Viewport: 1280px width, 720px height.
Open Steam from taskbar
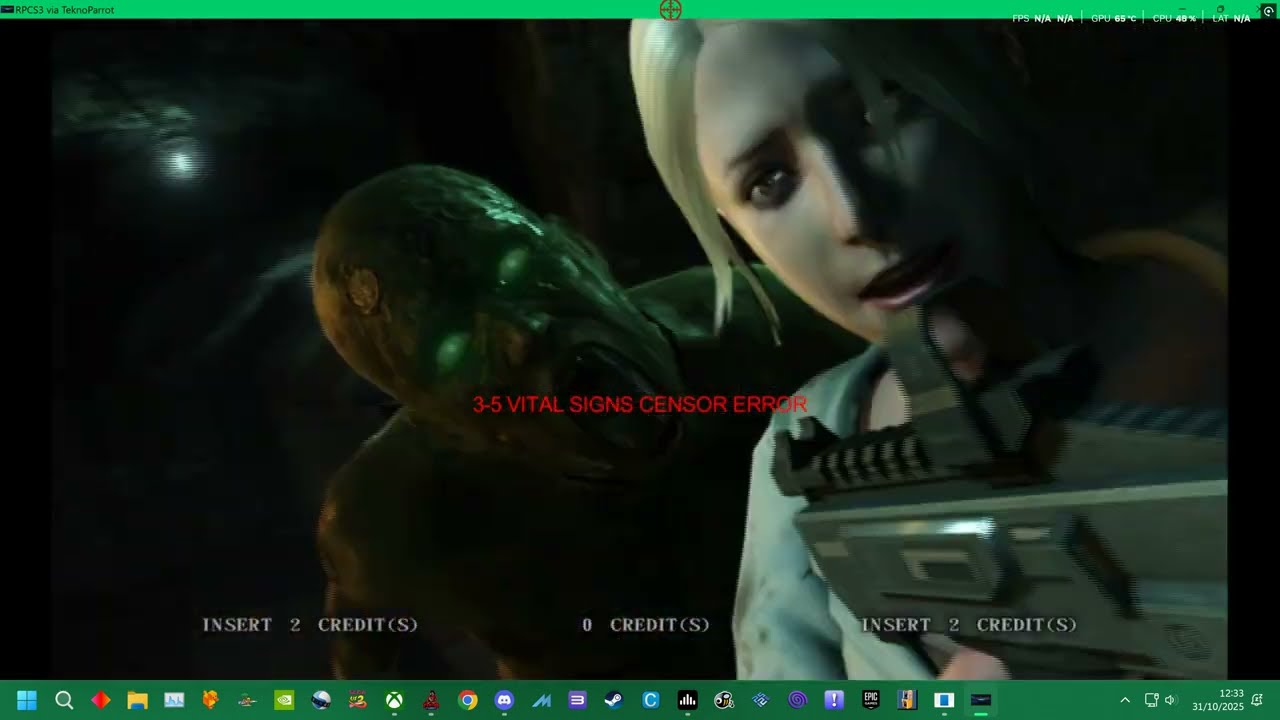[x=614, y=700]
